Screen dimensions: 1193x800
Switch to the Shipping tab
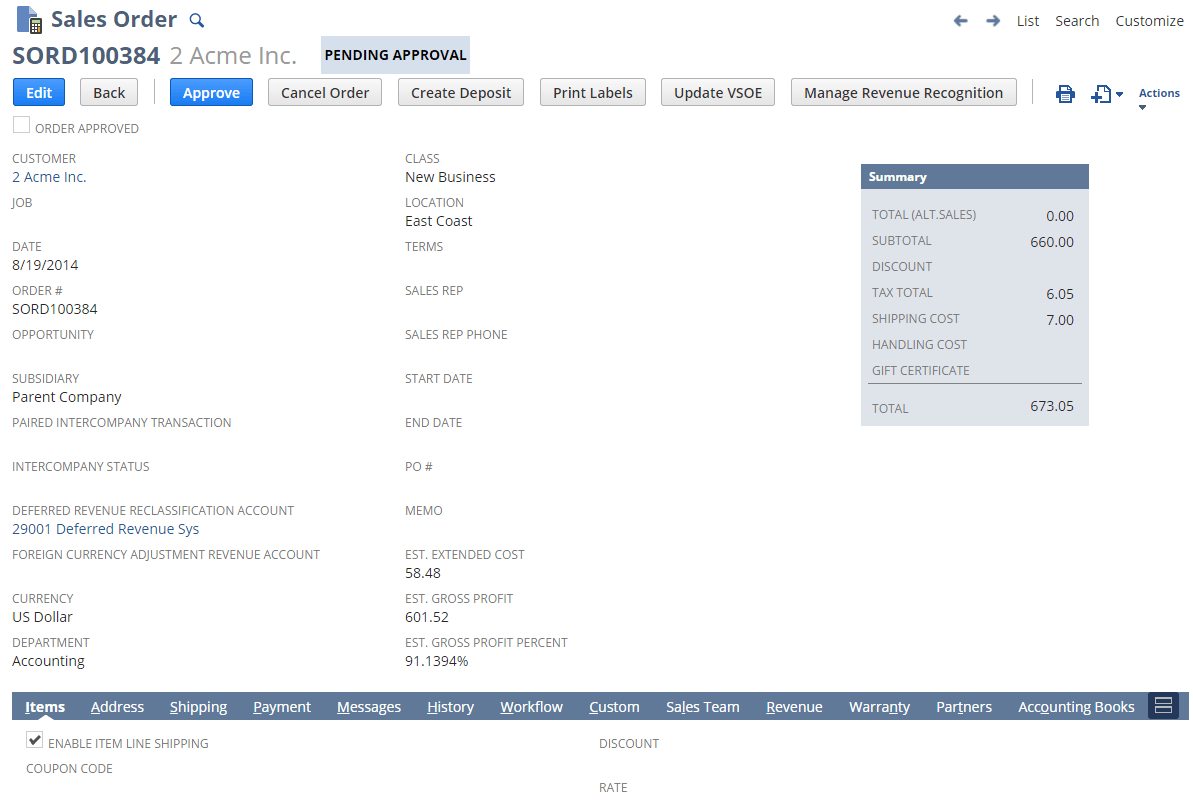tap(199, 706)
